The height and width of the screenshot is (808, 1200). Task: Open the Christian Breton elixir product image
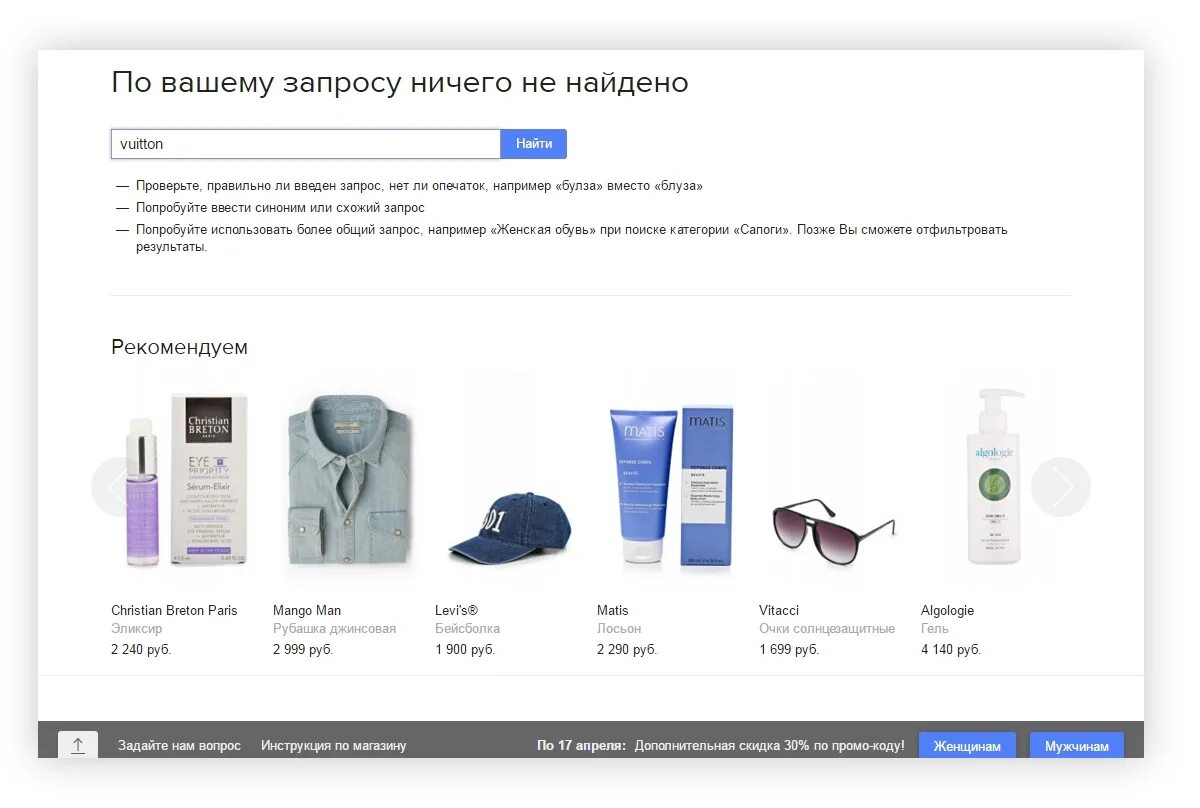pyautogui.click(x=186, y=478)
